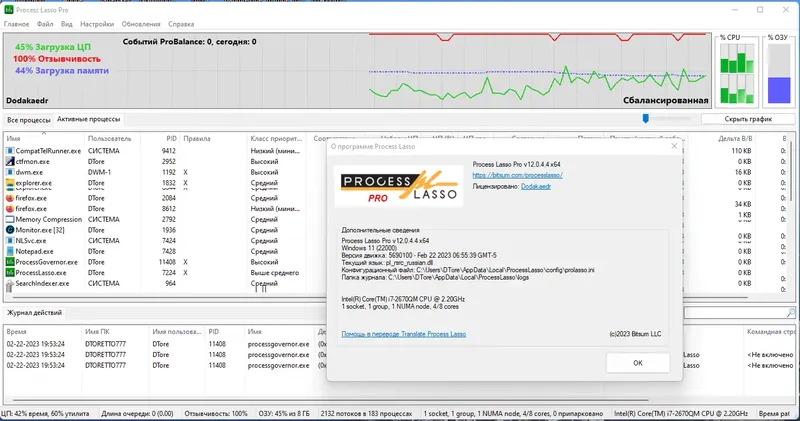The height and width of the screenshot is (421, 800).
Task: Sort processes by Имя column header
Action: click(x=44, y=138)
